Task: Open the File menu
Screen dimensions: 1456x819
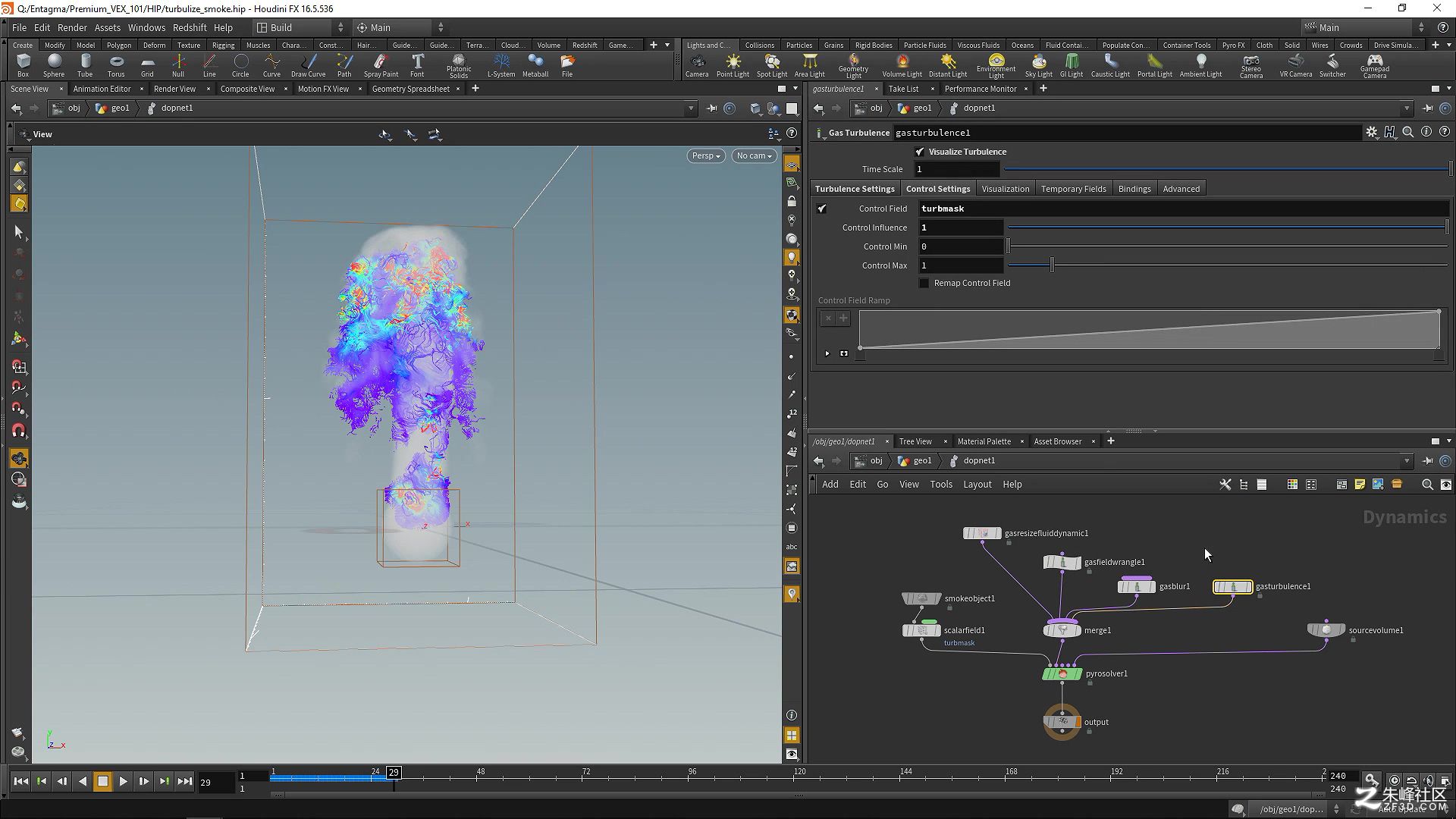Action: pyautogui.click(x=19, y=27)
